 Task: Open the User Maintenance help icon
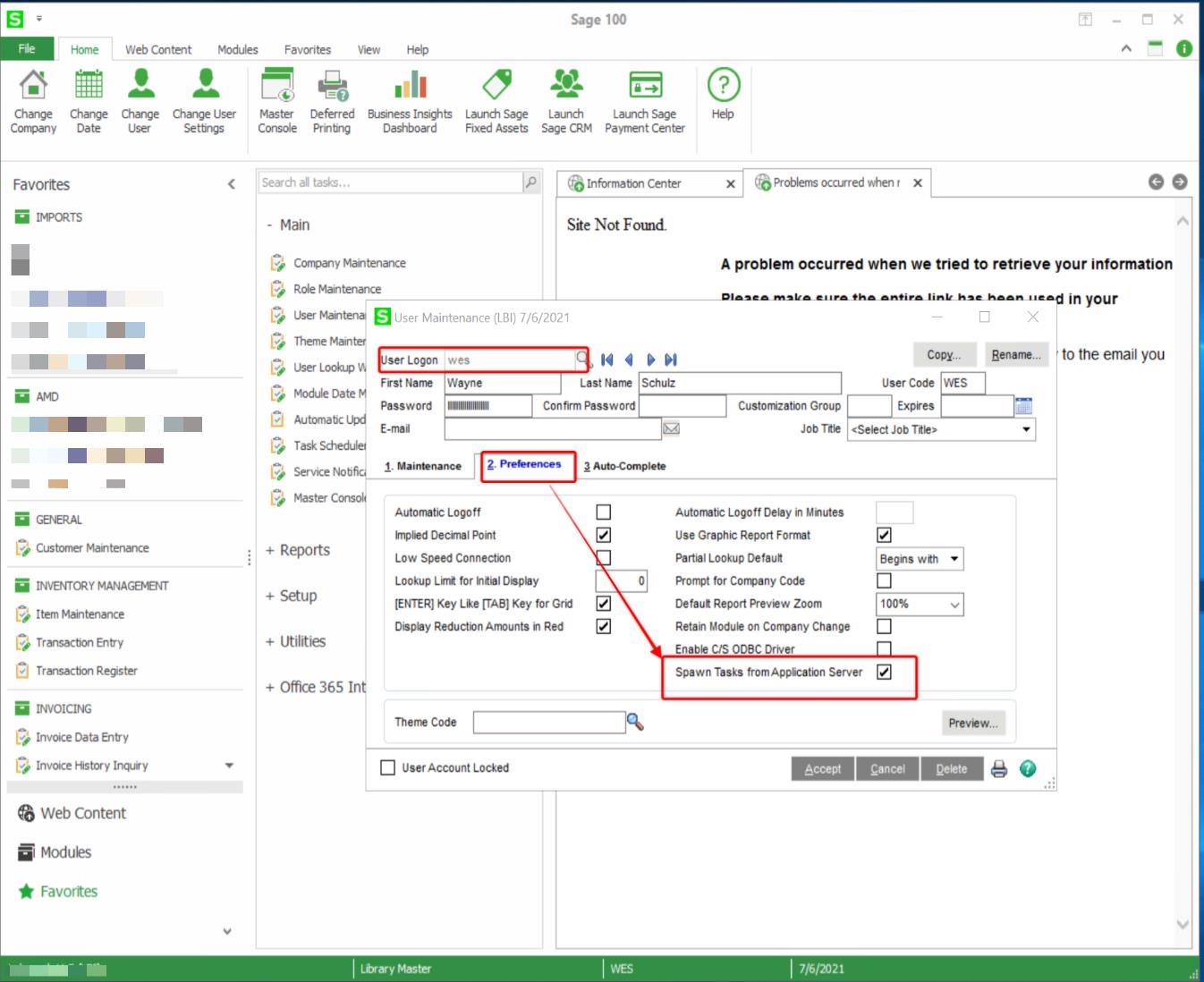click(x=1028, y=769)
